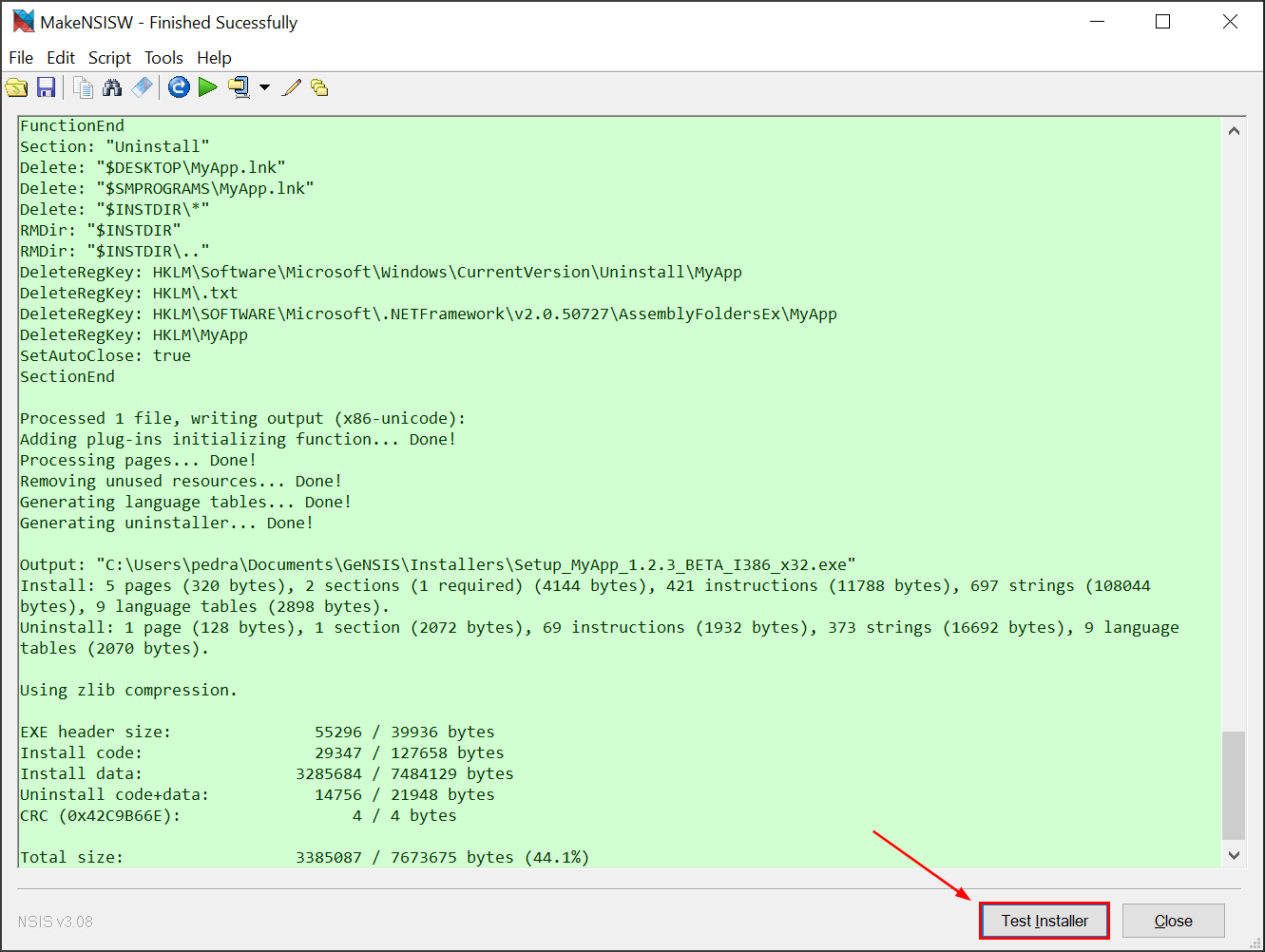Click the 'Install data:' size line
The image size is (1265, 952).
pyautogui.click(x=267, y=773)
